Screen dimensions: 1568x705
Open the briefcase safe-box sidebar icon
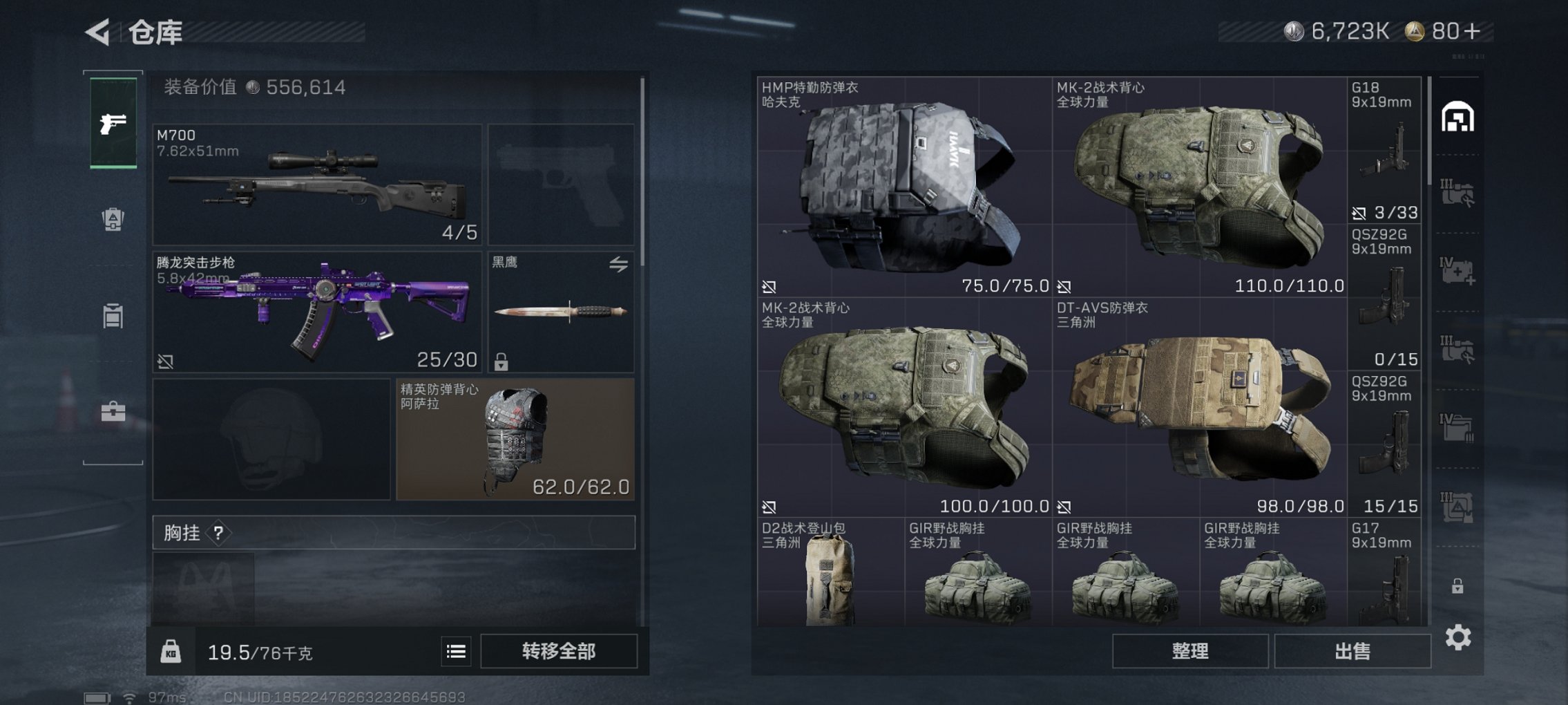point(113,411)
